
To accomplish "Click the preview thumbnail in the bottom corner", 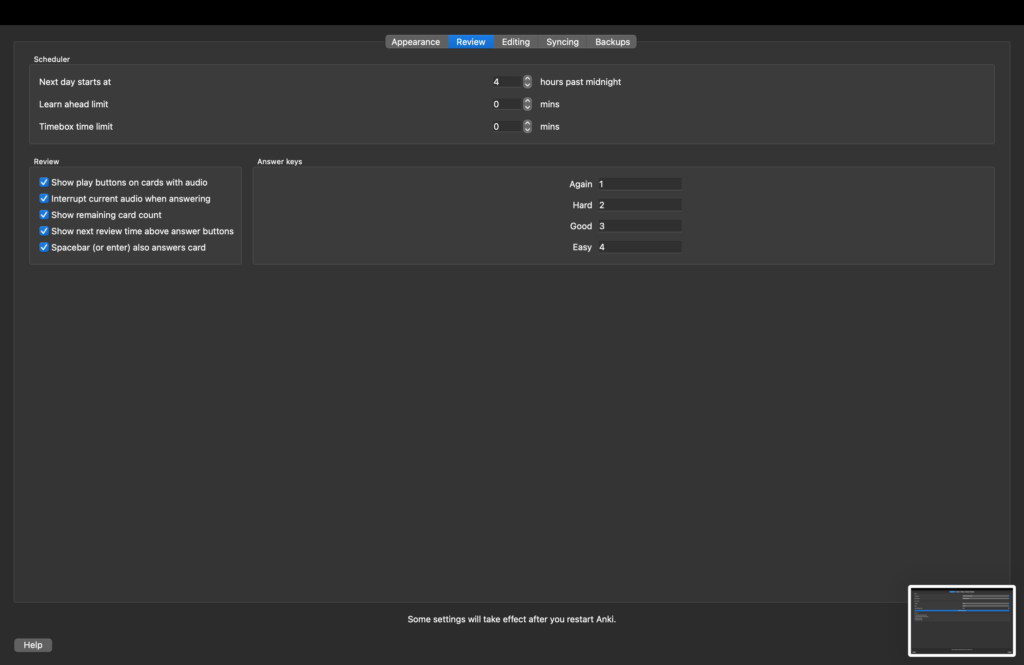I will (961, 621).
